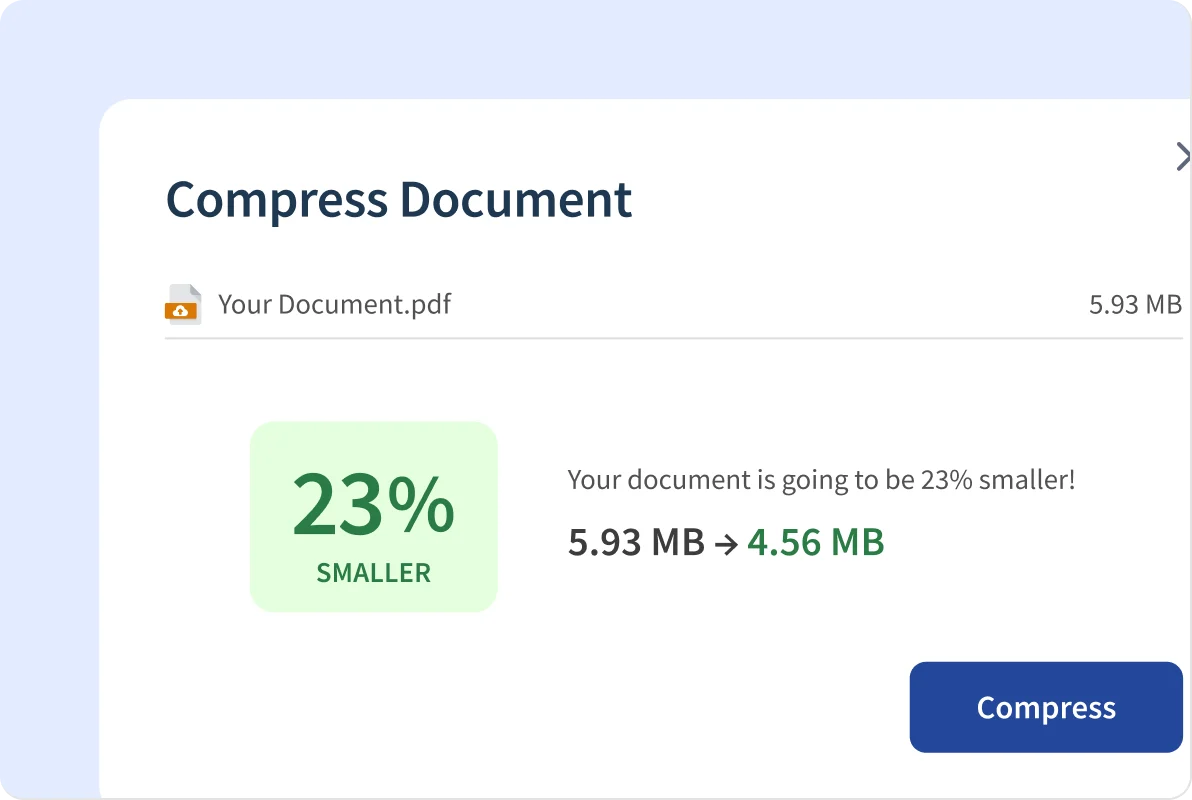Click the Compress Document heading
The height and width of the screenshot is (800, 1192).
[398, 200]
